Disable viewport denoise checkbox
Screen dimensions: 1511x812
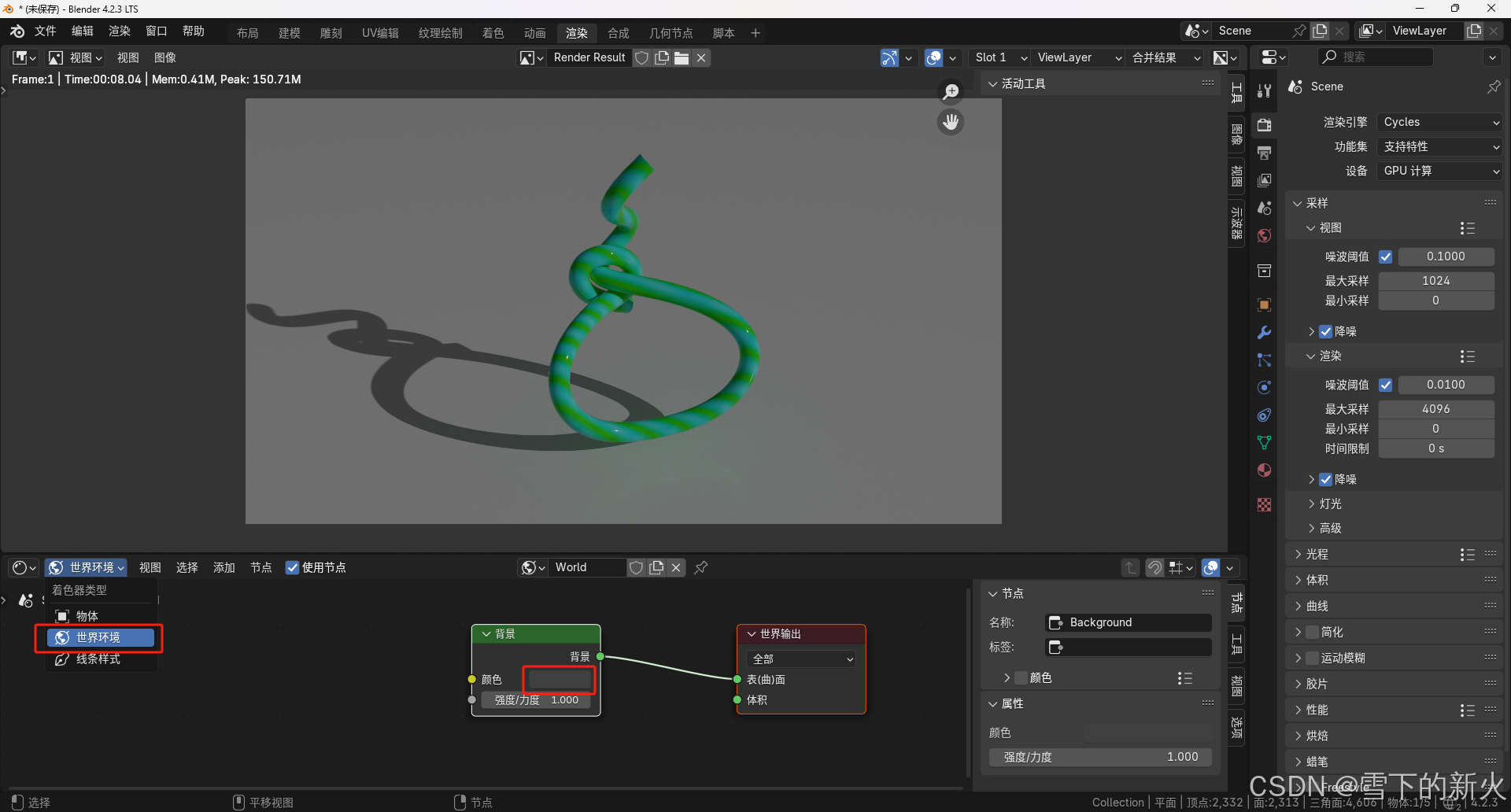pyautogui.click(x=1326, y=331)
